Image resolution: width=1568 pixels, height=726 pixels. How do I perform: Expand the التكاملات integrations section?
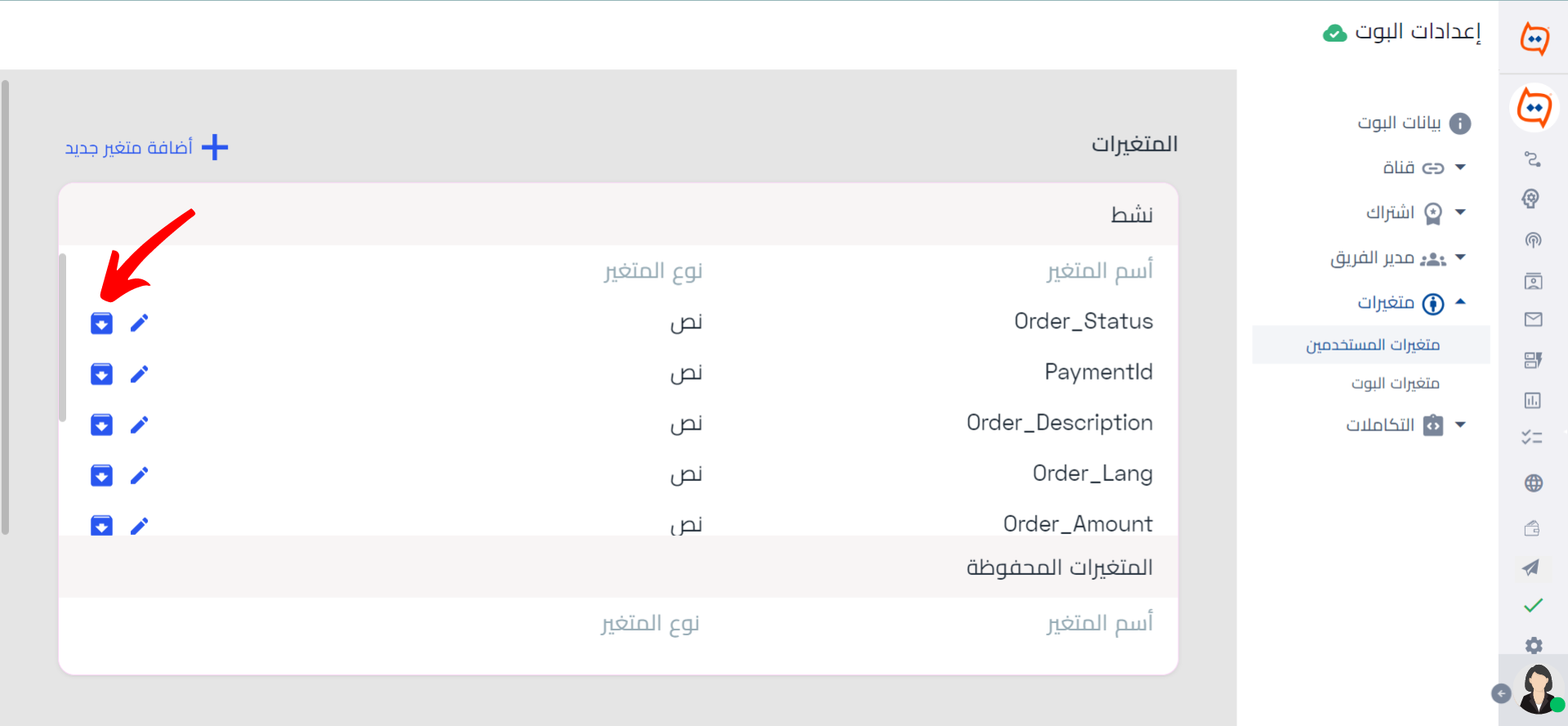[x=1405, y=425]
